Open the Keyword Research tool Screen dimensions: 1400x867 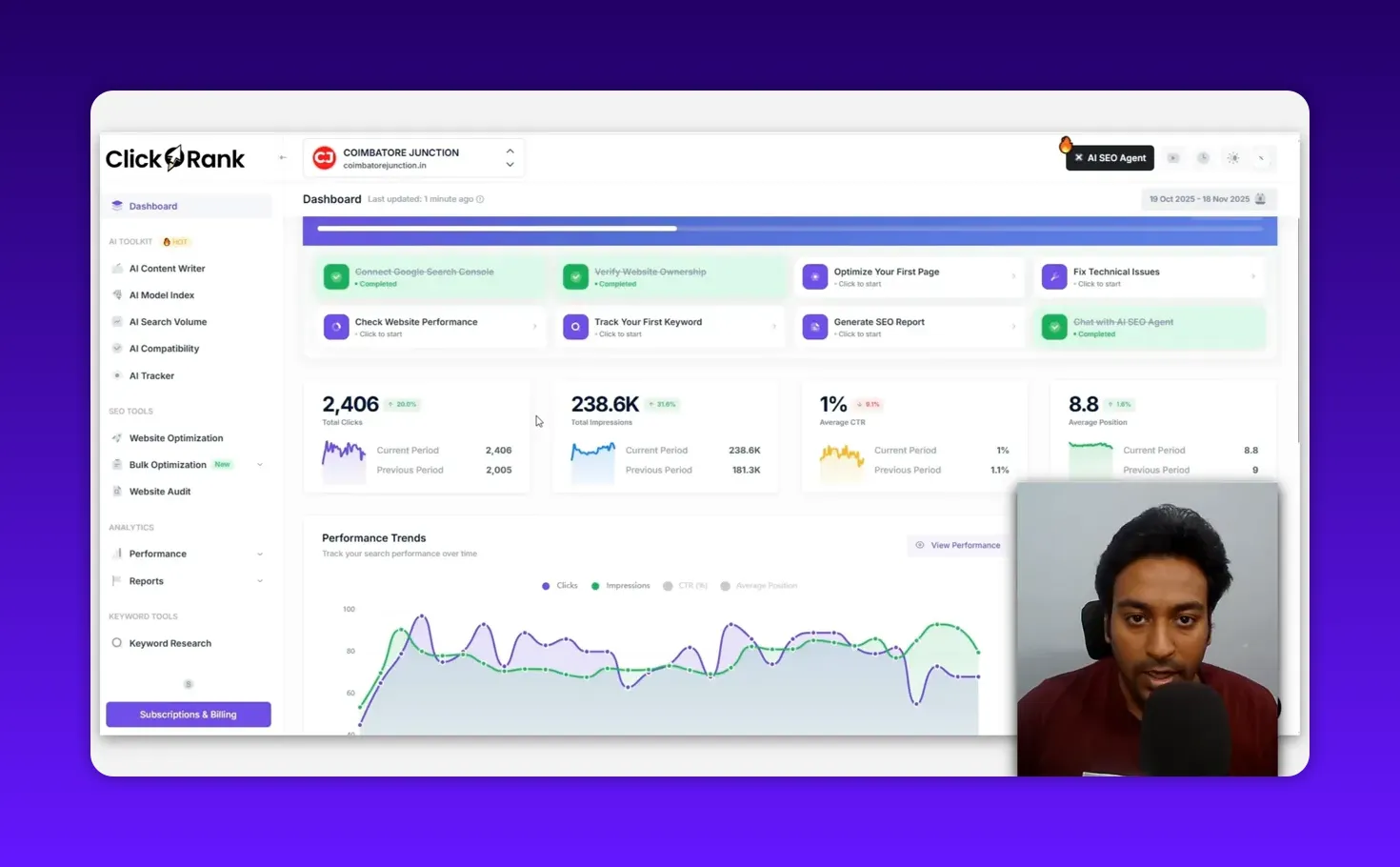coord(170,642)
